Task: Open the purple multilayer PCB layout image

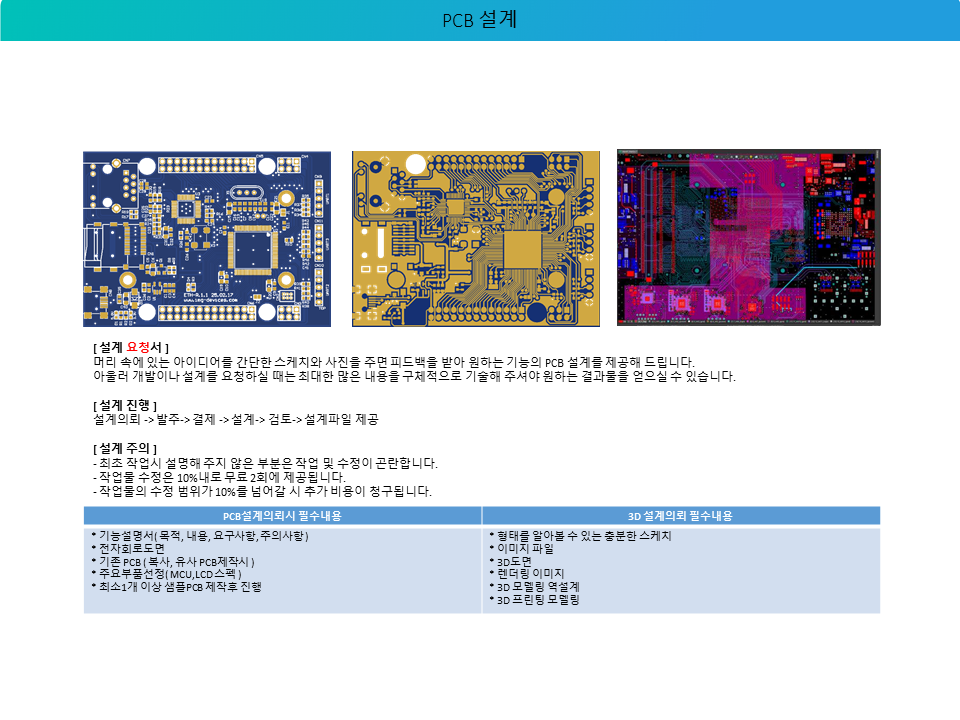Action: pos(749,238)
